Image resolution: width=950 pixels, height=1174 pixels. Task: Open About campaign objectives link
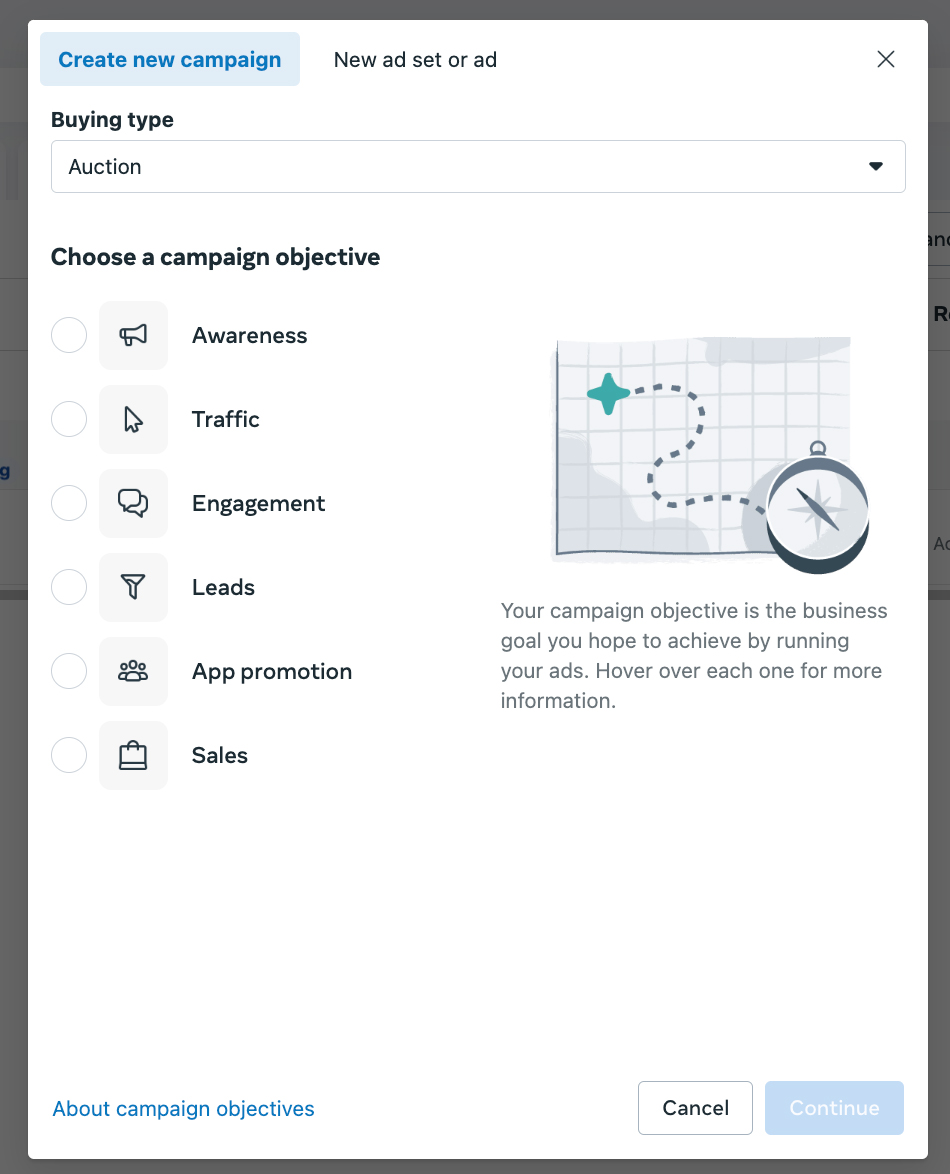183,1108
